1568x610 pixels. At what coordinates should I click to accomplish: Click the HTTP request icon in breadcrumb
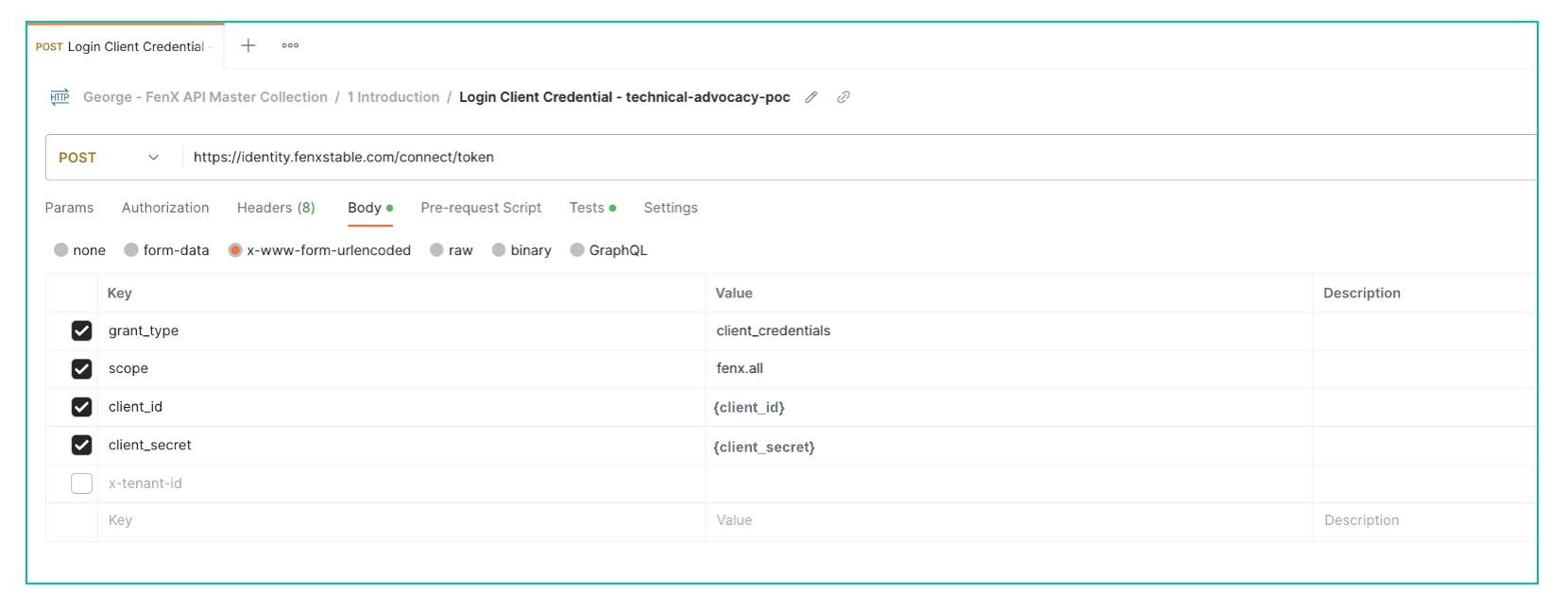click(60, 97)
